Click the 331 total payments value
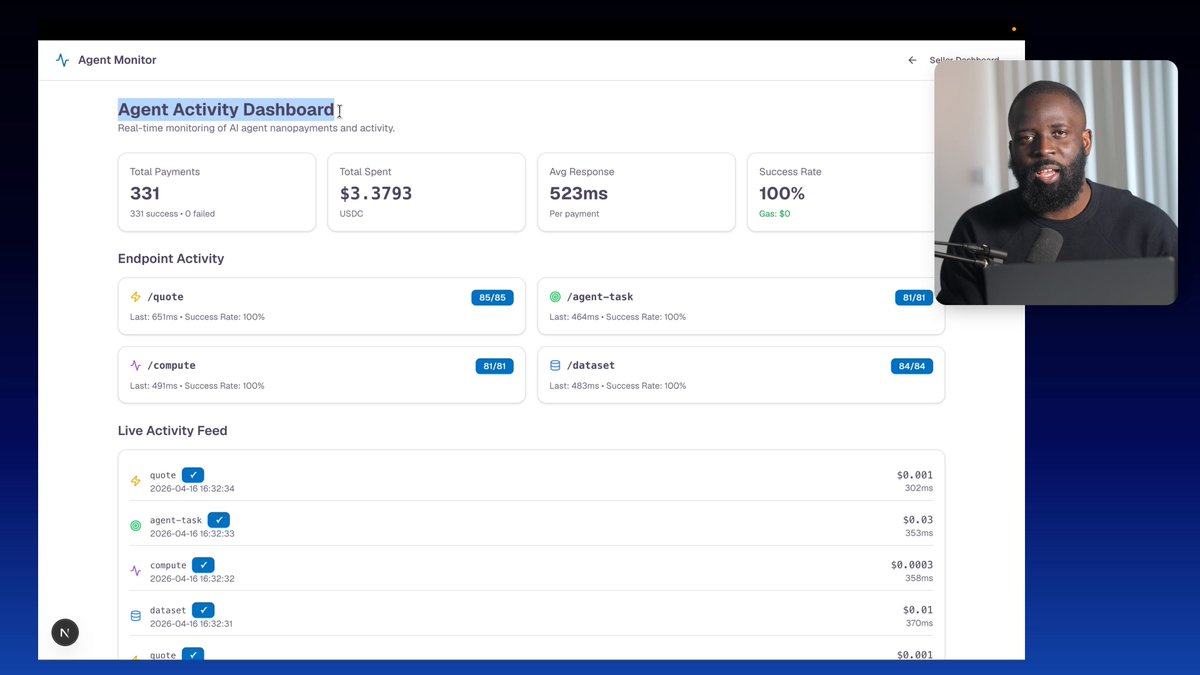This screenshot has height=675, width=1200. (145, 193)
